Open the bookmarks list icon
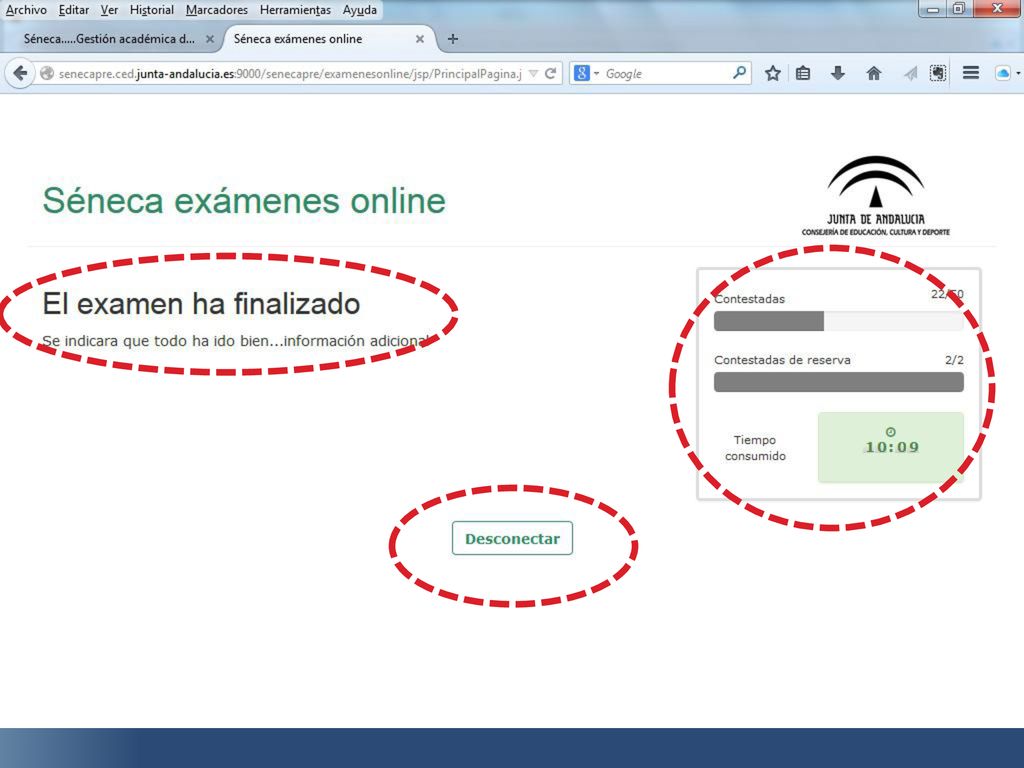This screenshot has height=768, width=1024. [x=803, y=73]
